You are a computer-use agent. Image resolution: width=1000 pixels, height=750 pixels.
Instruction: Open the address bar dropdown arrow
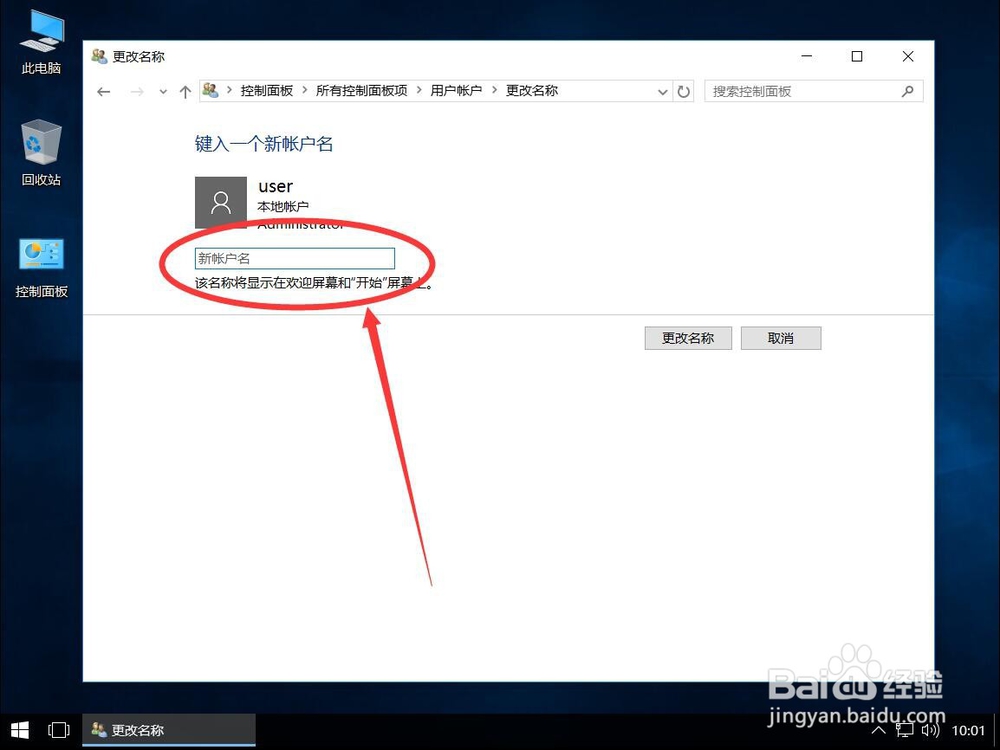click(663, 91)
